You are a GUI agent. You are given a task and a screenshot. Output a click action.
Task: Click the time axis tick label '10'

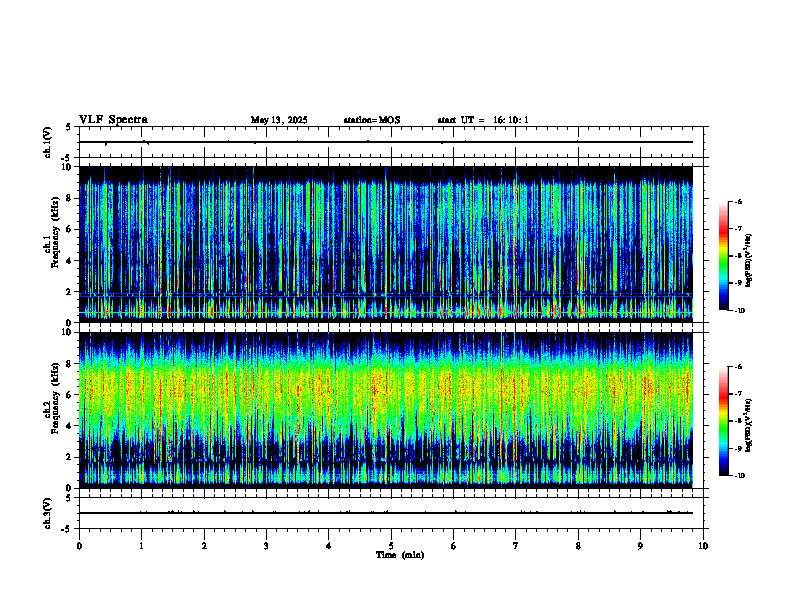click(x=703, y=546)
